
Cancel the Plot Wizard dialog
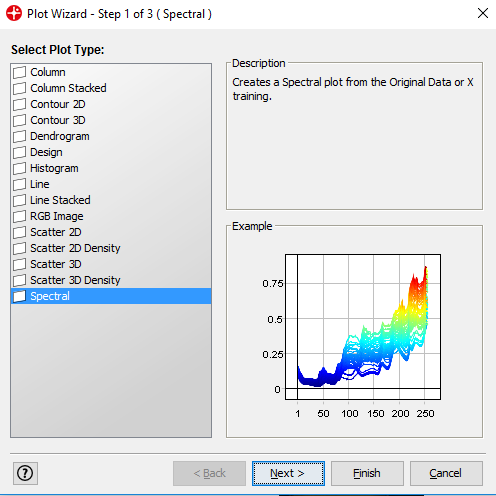coord(446,473)
